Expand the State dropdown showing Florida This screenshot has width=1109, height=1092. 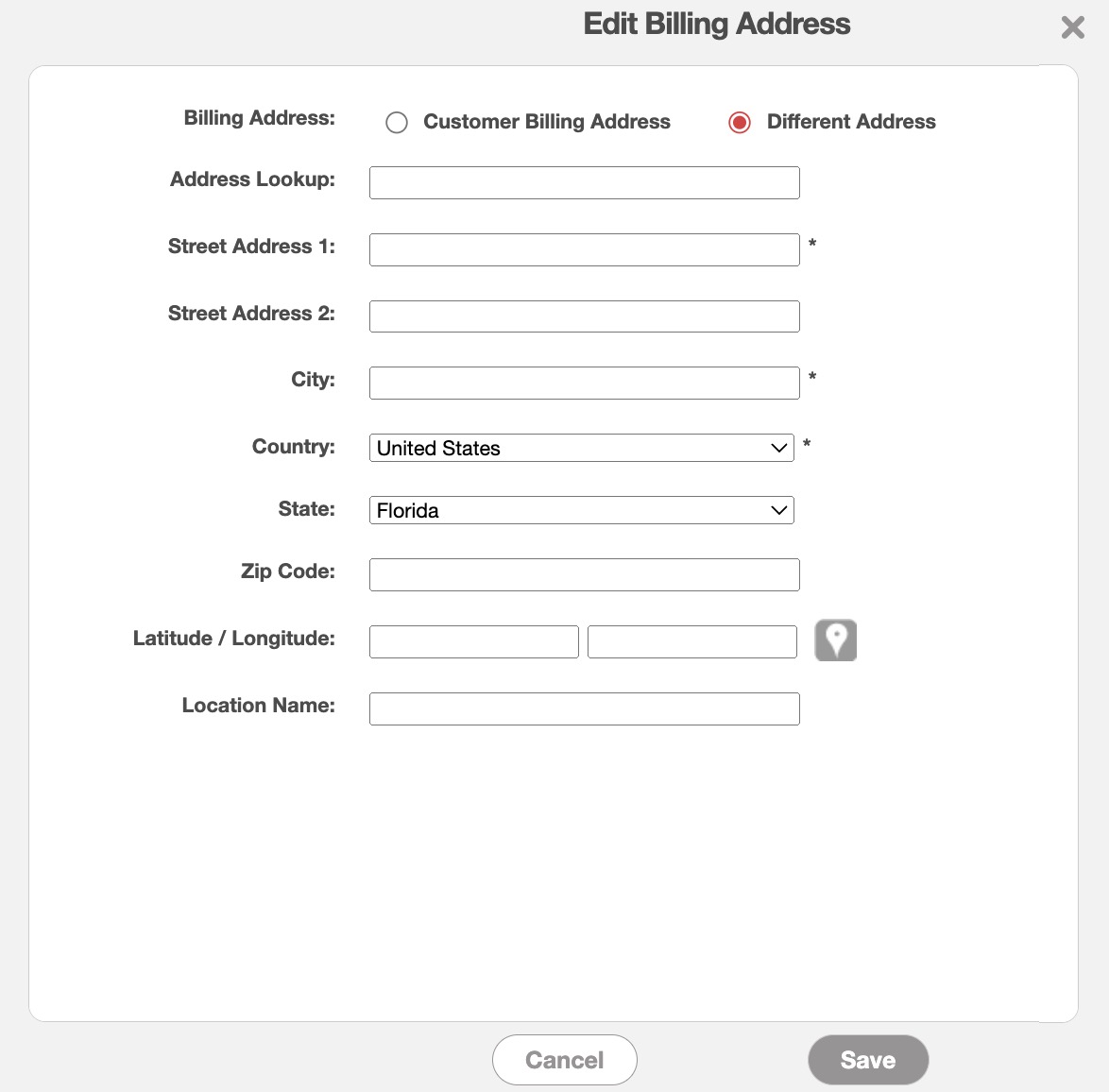[x=580, y=510]
